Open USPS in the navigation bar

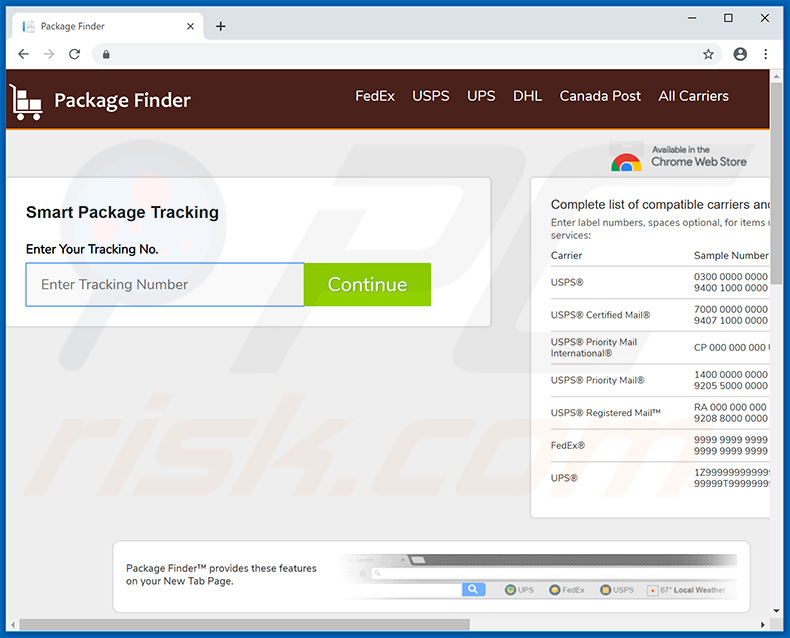pyautogui.click(x=431, y=96)
